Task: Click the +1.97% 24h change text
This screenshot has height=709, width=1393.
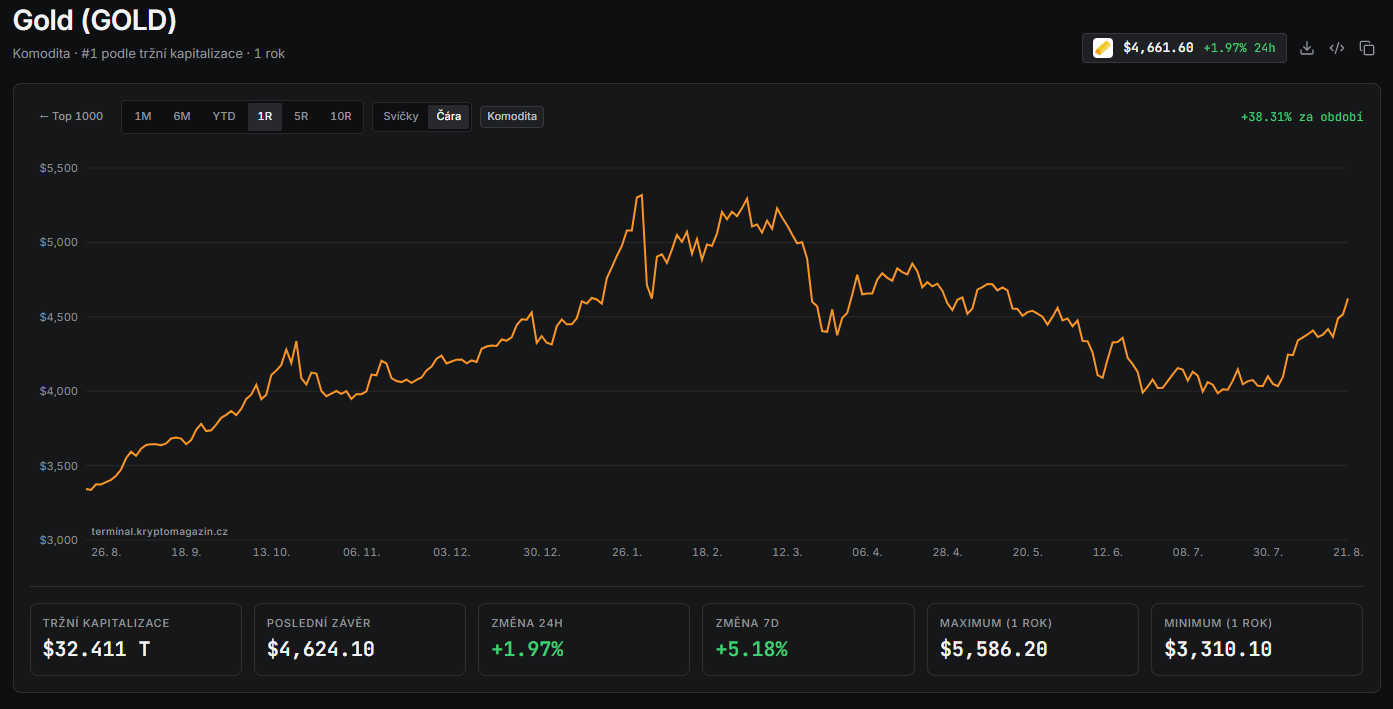Action: pyautogui.click(x=1239, y=48)
